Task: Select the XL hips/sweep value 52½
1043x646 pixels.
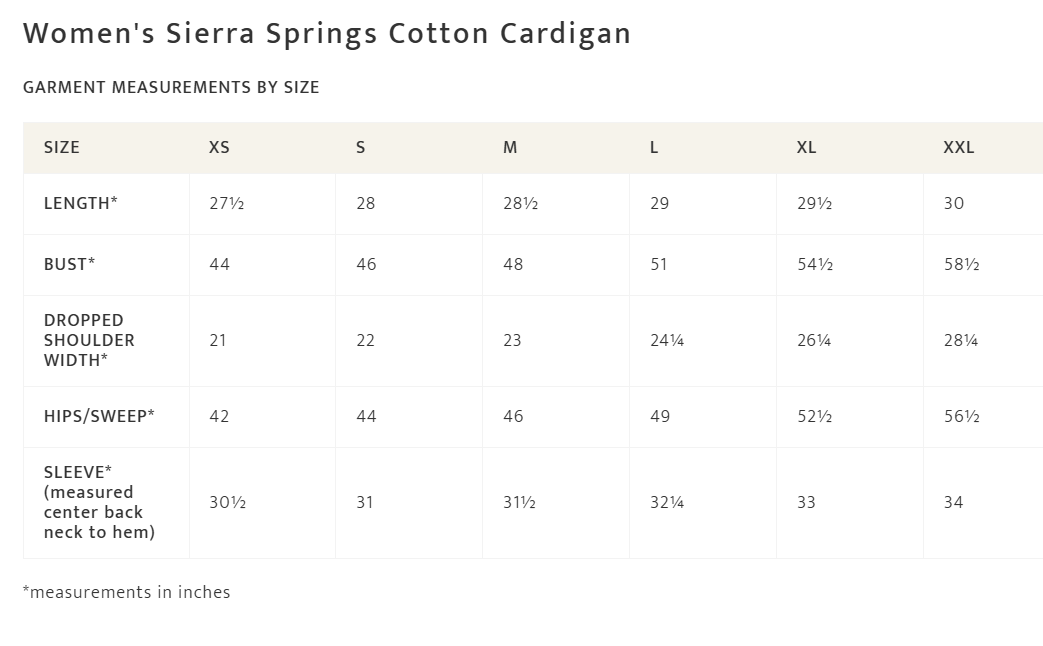Action: [814, 416]
